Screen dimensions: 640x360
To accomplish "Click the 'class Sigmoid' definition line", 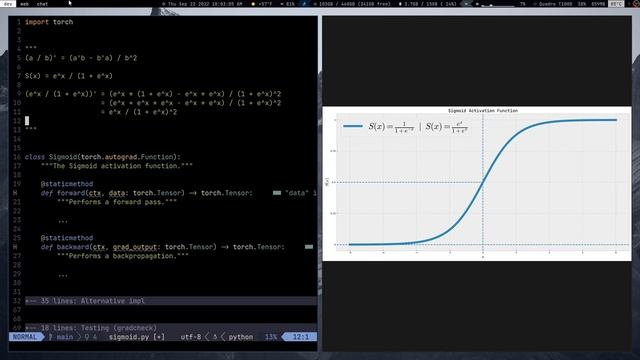I will (x=102, y=157).
